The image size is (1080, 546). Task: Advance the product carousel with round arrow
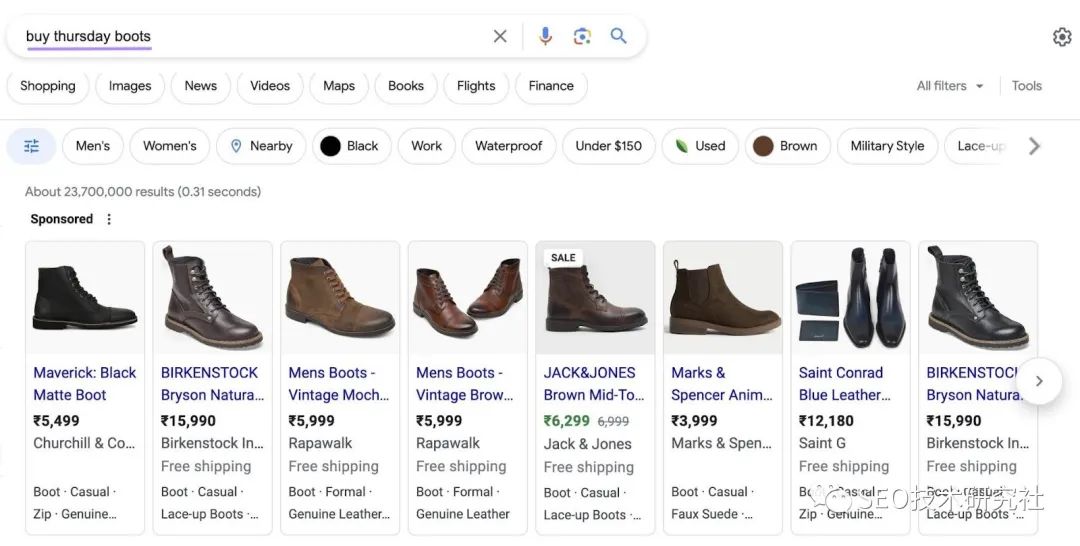(1039, 381)
